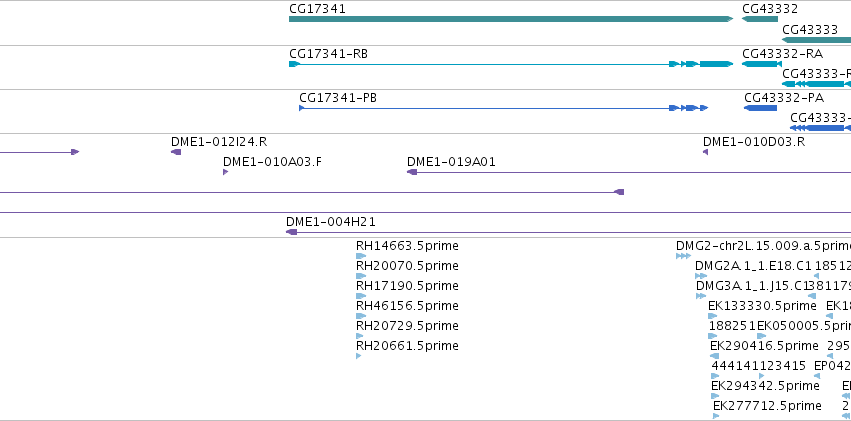
Task: Select the DME1-012I24.R arrow marker
Action: pyautogui.click(x=176, y=152)
